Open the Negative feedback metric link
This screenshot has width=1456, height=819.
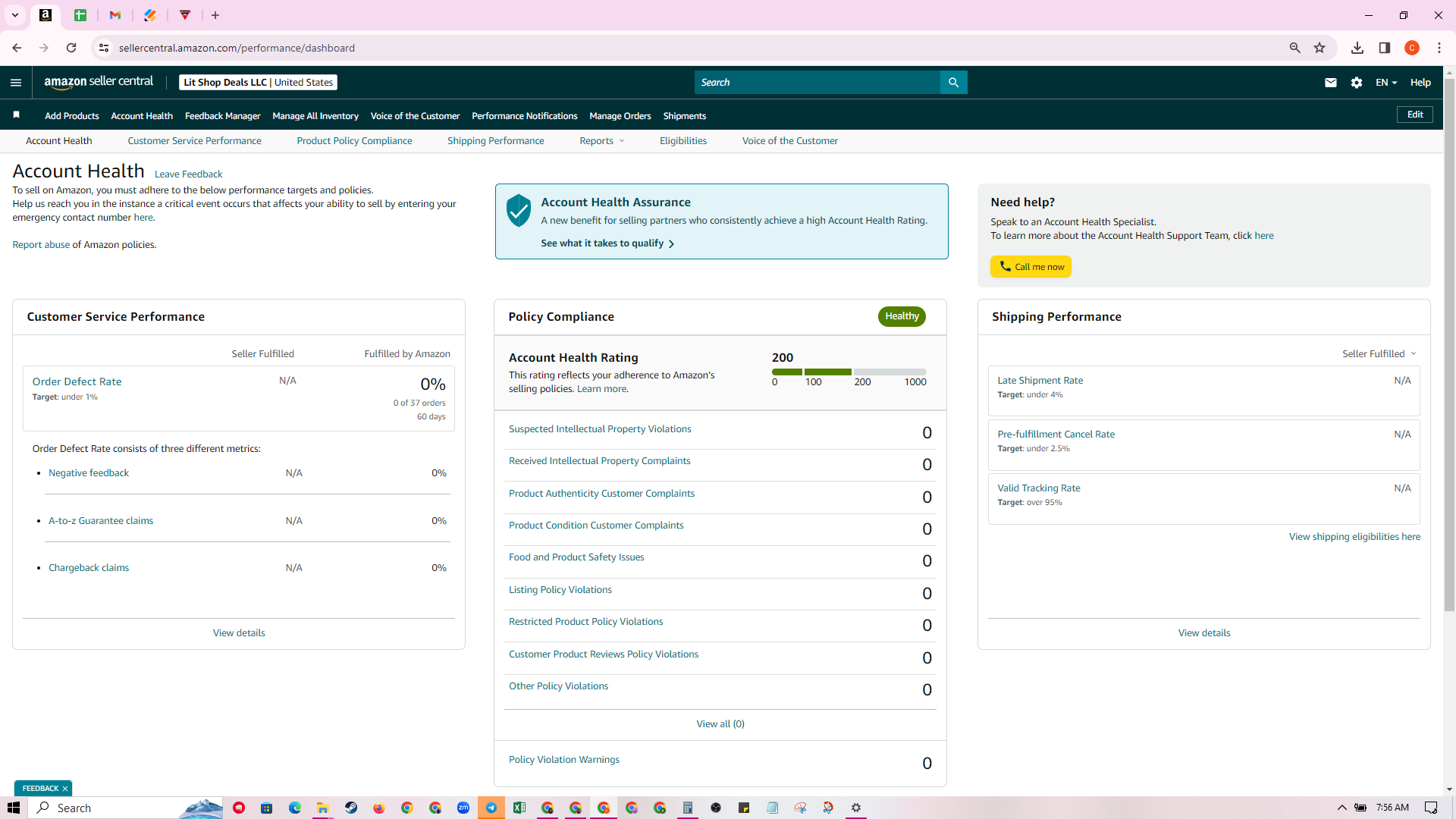point(89,473)
